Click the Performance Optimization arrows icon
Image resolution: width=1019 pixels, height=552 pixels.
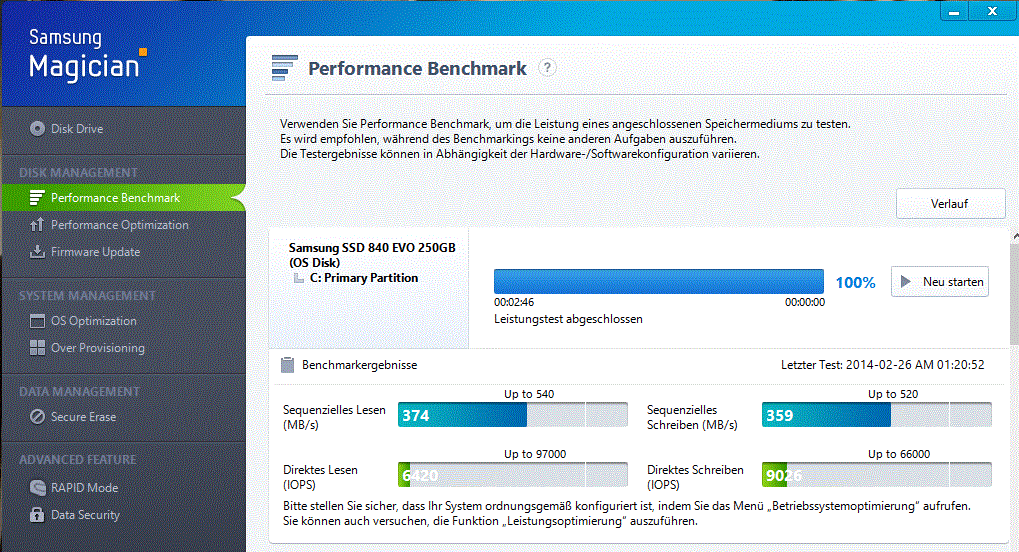(x=37, y=225)
